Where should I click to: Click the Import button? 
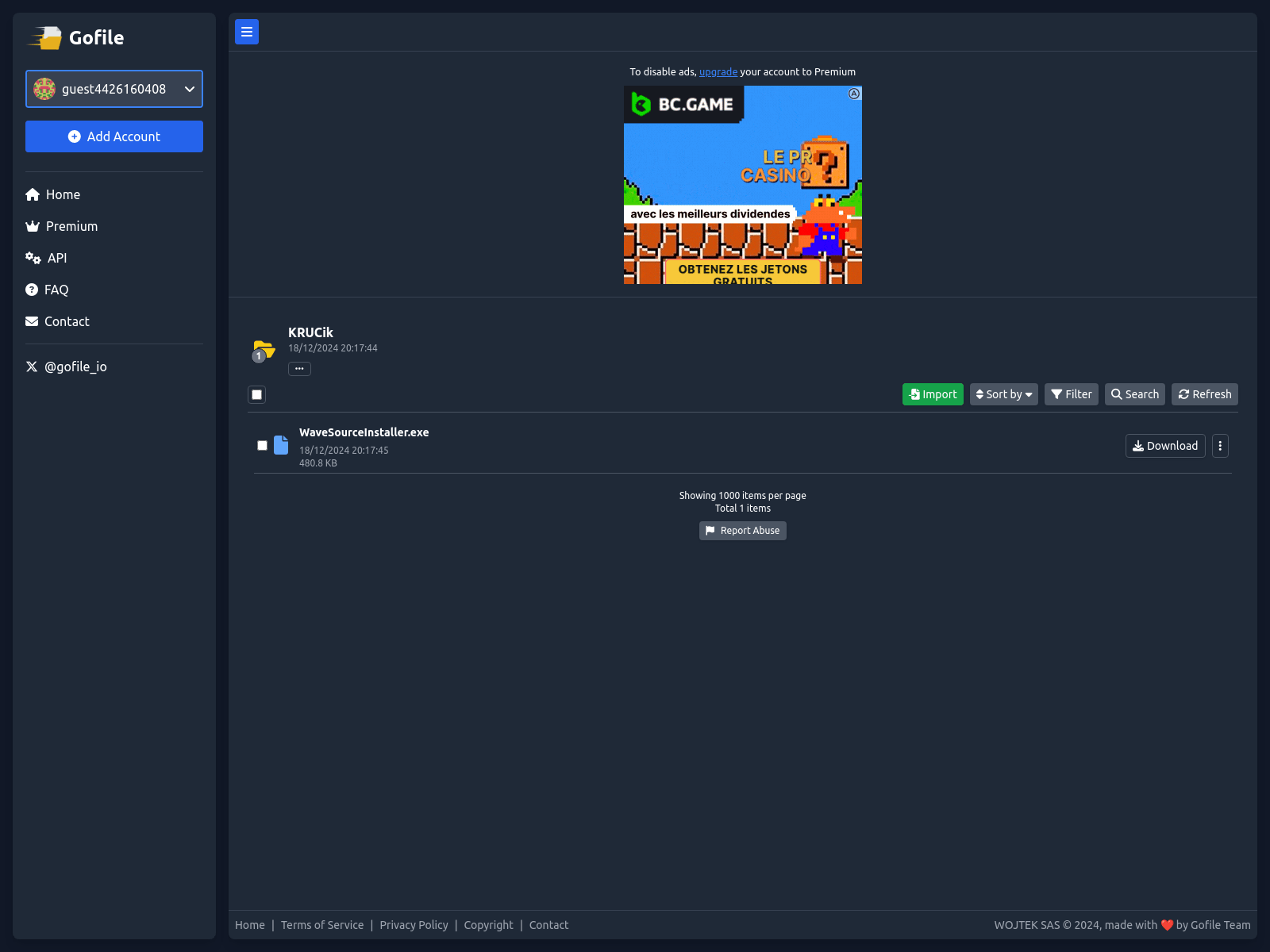(x=933, y=394)
